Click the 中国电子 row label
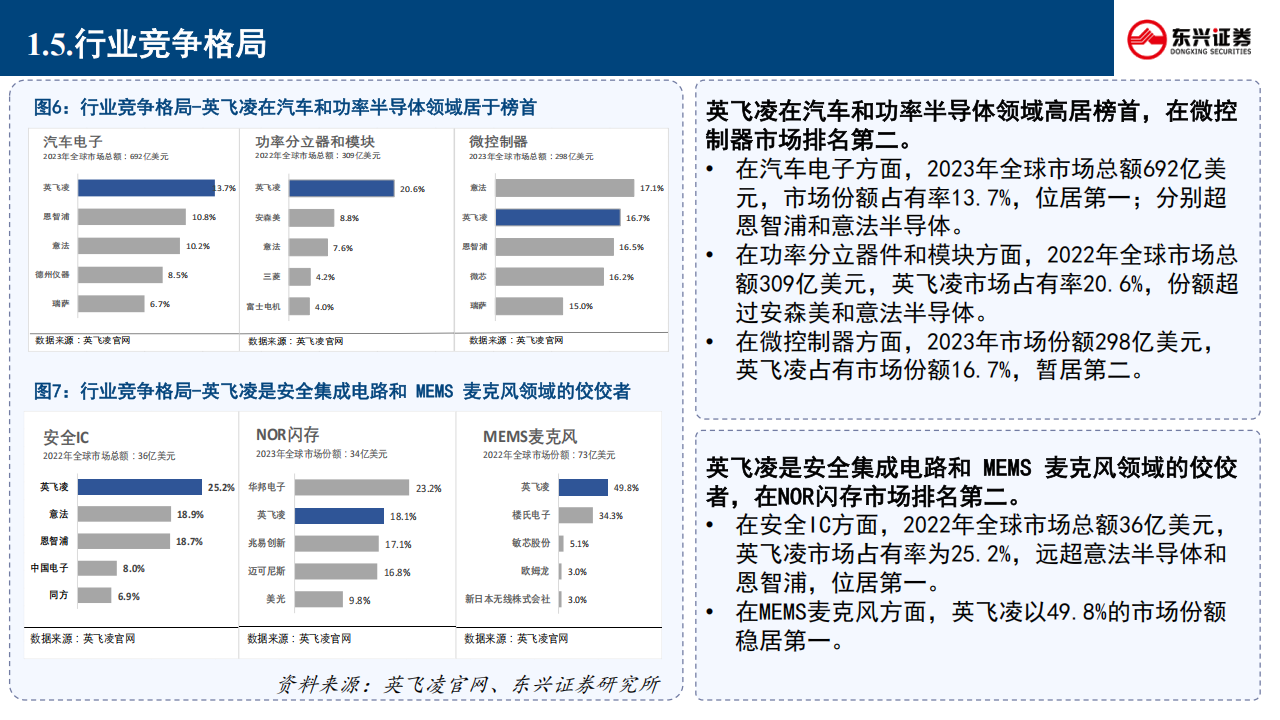The image size is (1280, 720). pos(51,568)
